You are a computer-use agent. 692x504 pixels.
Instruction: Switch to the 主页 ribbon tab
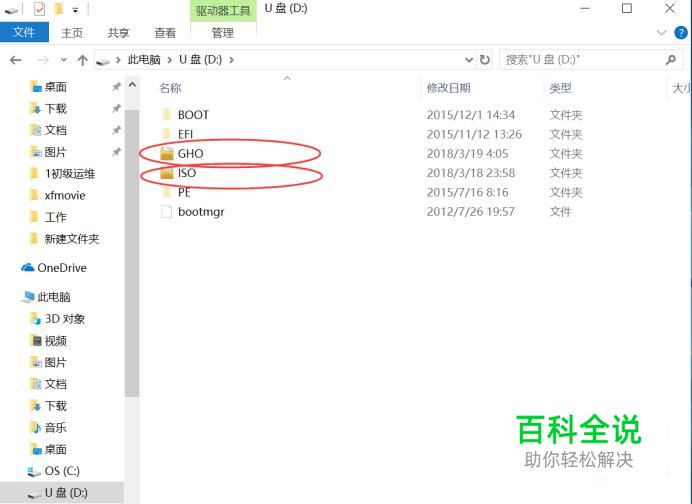(x=72, y=33)
